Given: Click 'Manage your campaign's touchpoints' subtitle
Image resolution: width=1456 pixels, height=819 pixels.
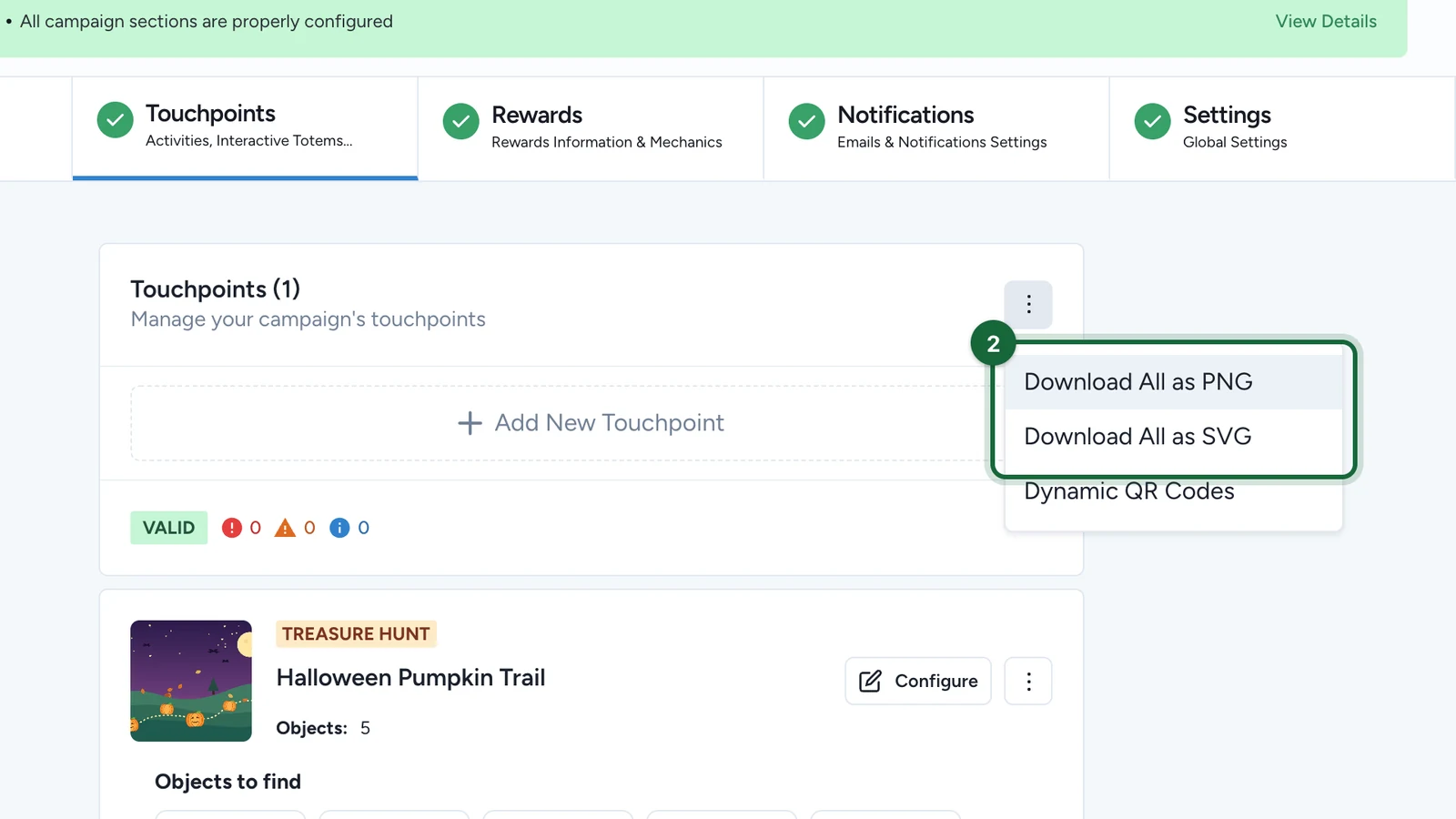Looking at the screenshot, I should point(308,319).
